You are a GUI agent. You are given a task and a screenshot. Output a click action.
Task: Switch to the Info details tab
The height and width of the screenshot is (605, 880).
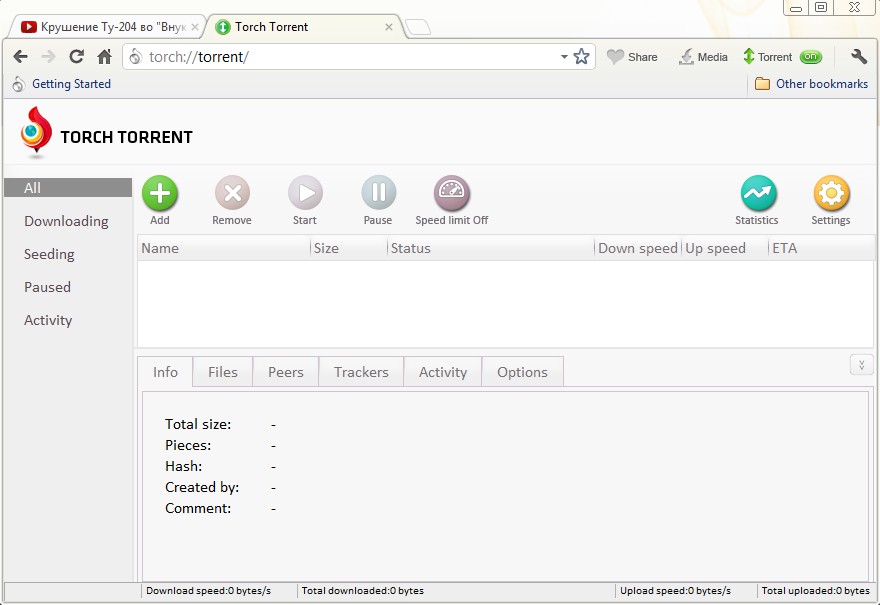pos(165,372)
